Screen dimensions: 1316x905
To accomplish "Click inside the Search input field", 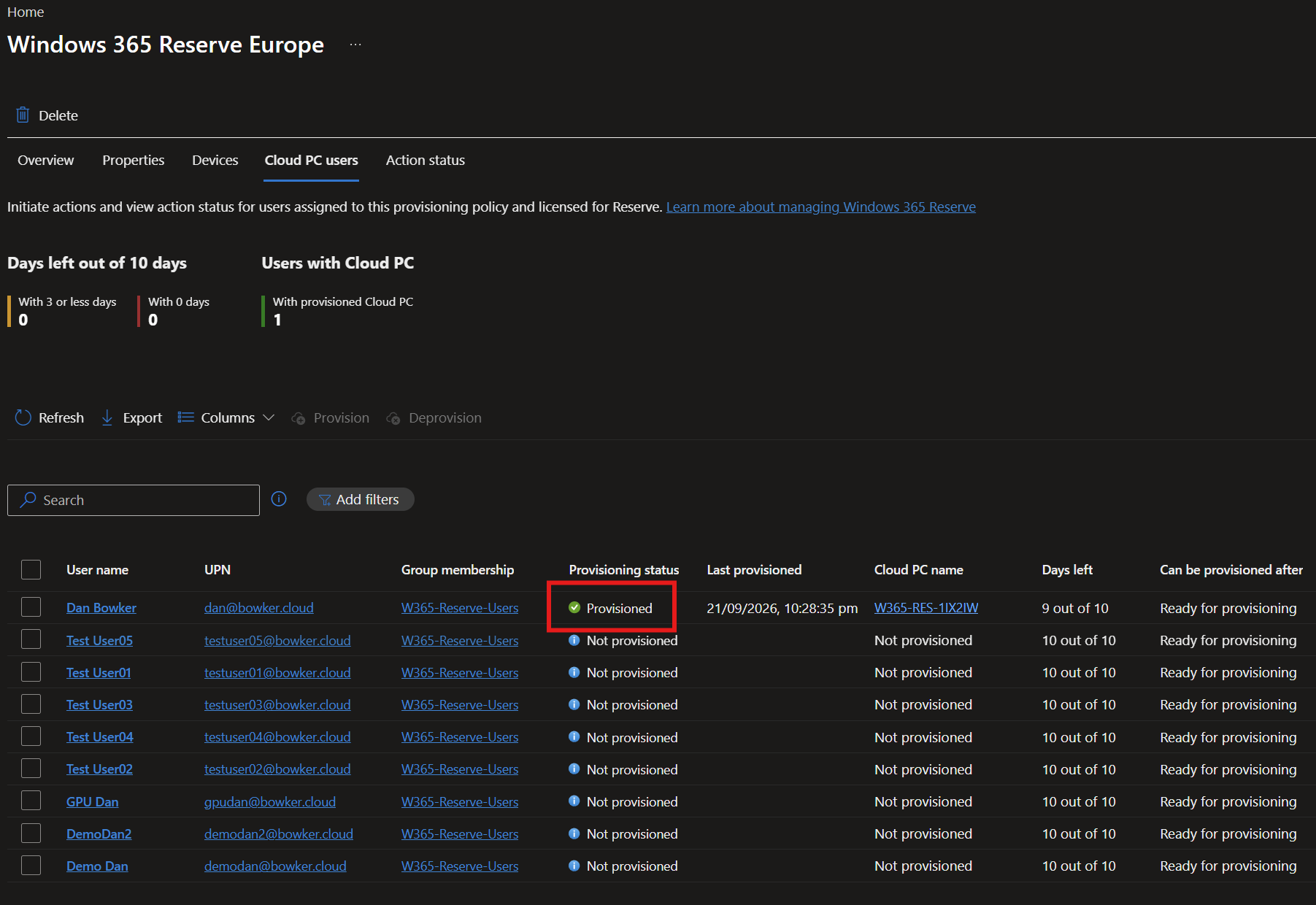I will tap(134, 500).
